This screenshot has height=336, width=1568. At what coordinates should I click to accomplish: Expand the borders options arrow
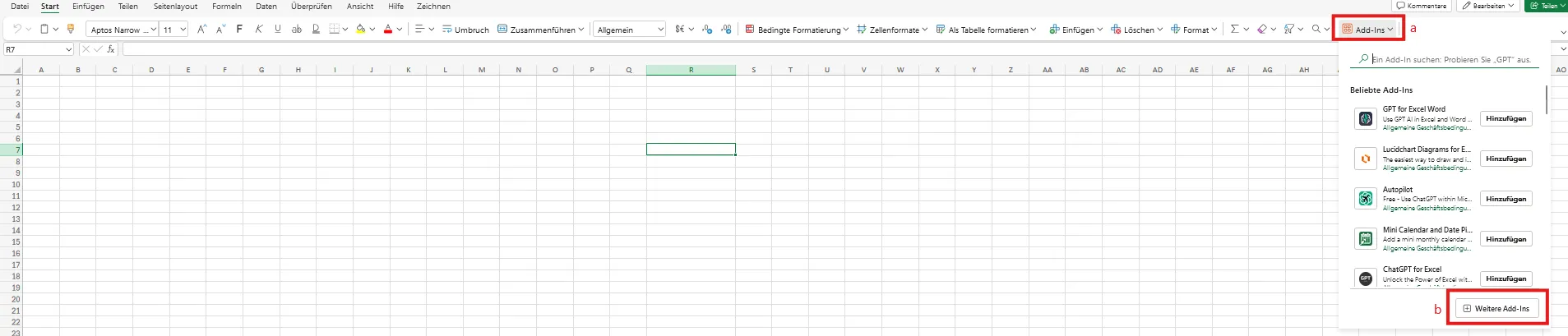click(x=345, y=29)
